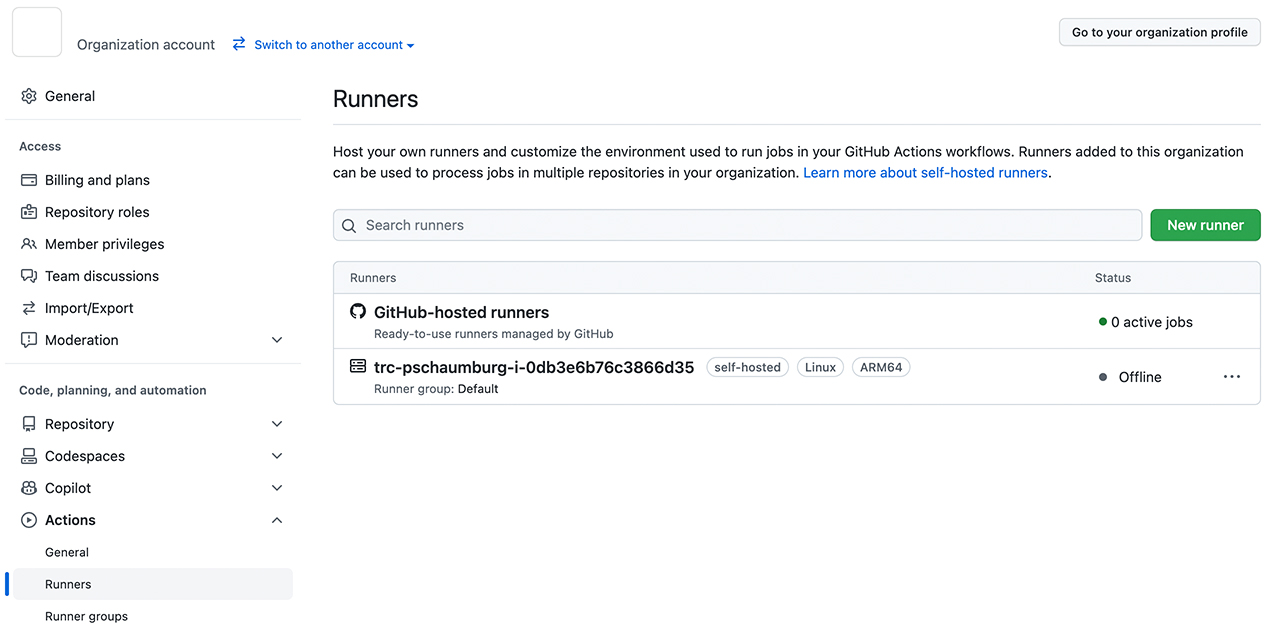Expand the Codespaces section chevron
1285x630 pixels.
click(x=277, y=456)
